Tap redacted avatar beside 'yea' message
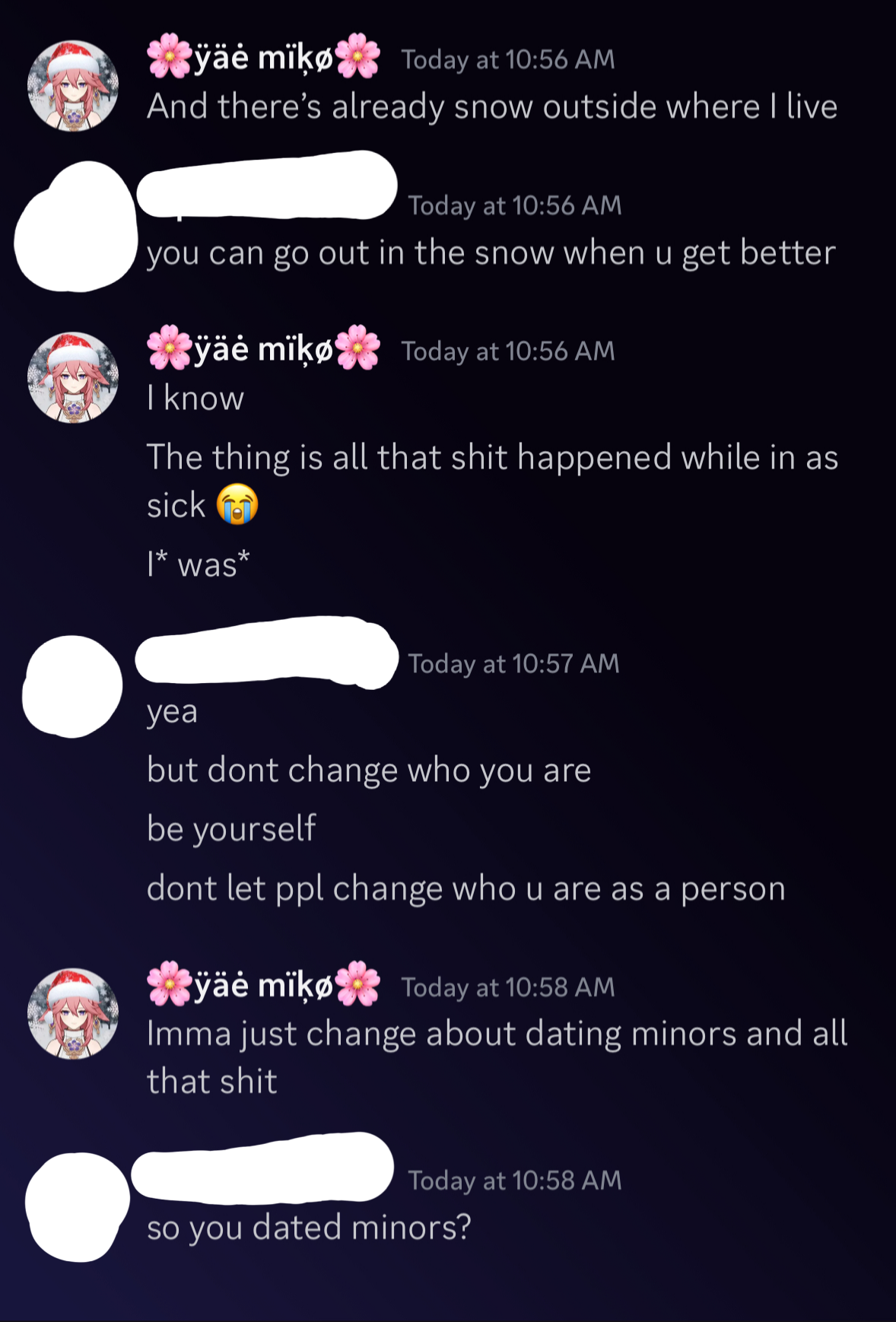This screenshot has width=896, height=1322. pos(72,686)
